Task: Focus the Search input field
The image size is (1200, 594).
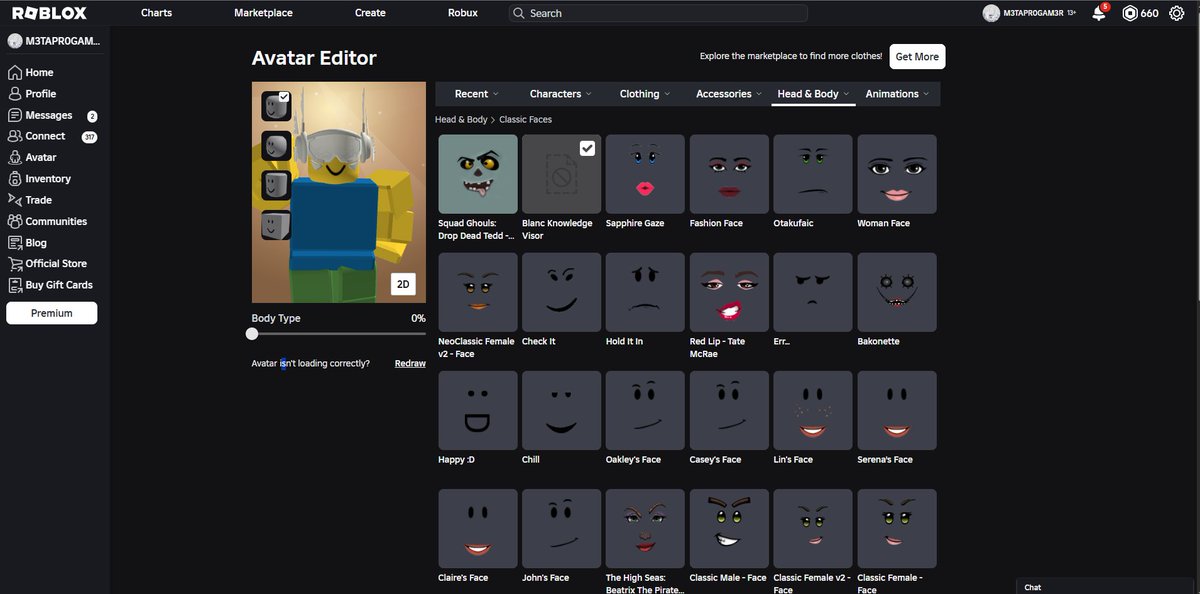Action: tap(657, 13)
